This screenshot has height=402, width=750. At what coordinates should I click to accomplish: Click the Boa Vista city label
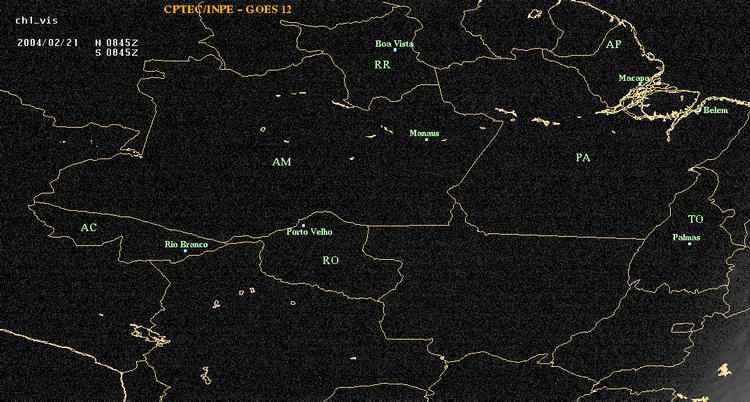point(394,44)
